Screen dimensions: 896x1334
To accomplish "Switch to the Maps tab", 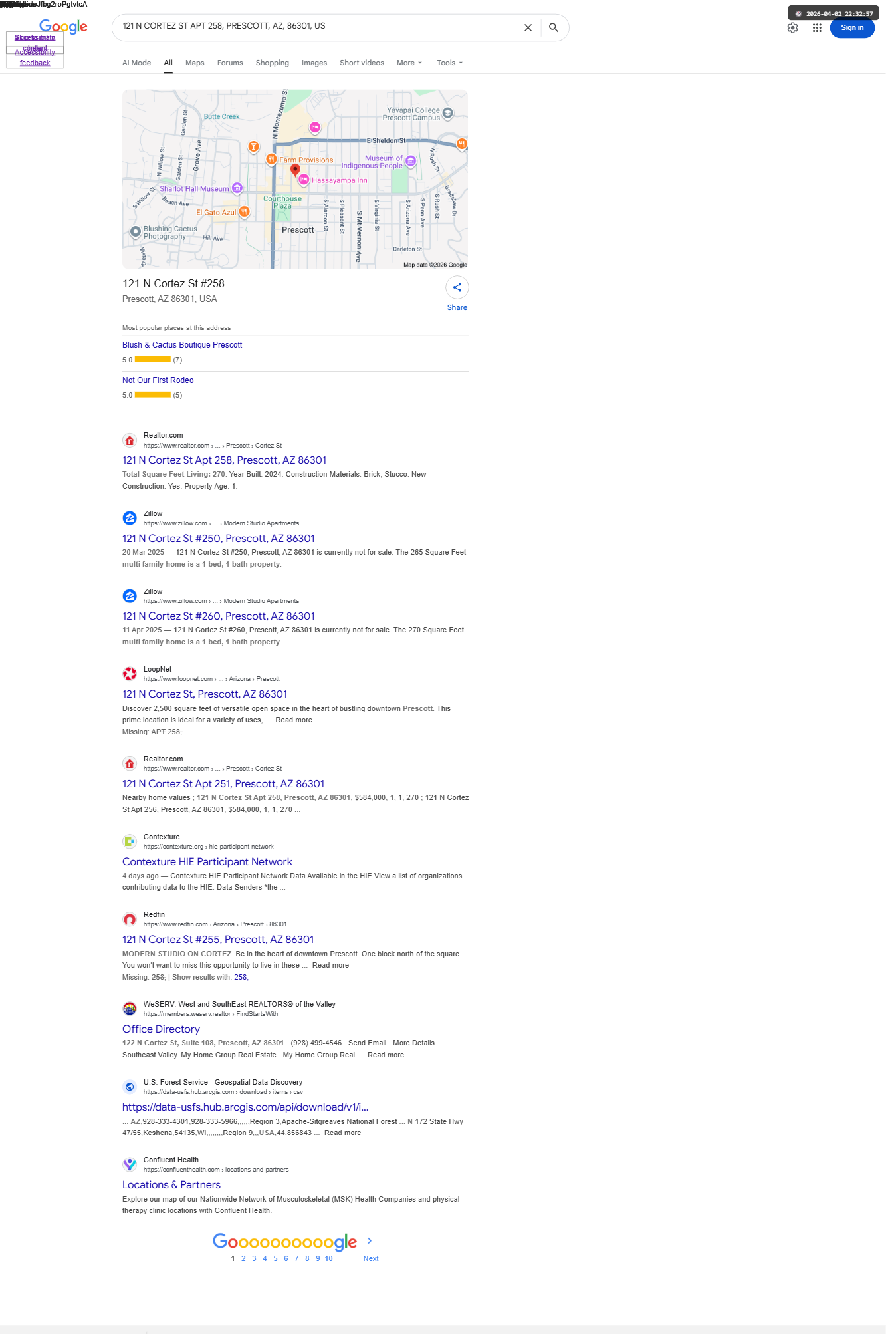I will coord(195,63).
